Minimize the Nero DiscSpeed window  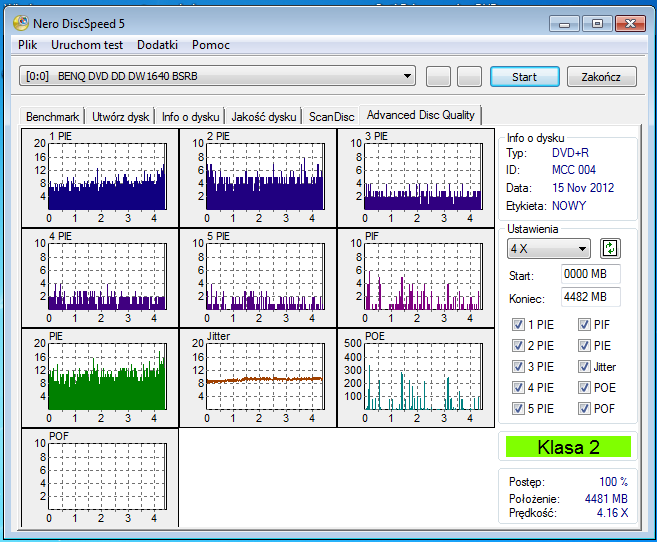coord(564,24)
